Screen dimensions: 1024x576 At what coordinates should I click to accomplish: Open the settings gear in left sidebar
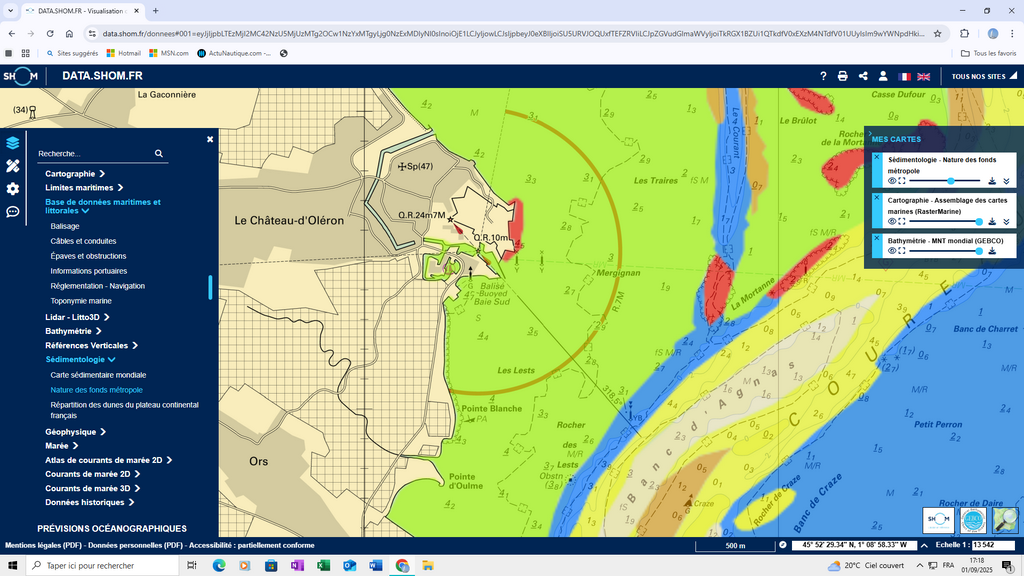(12, 189)
